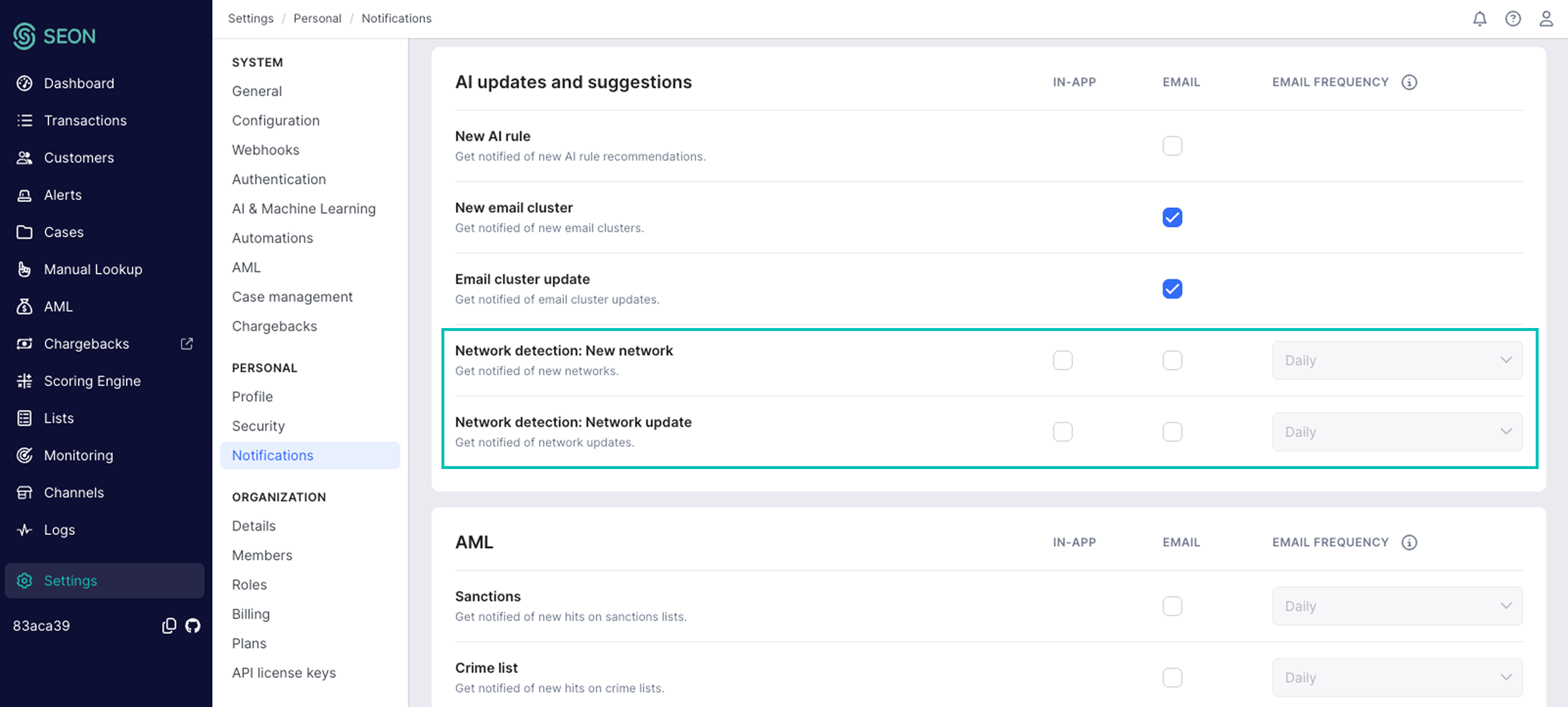The image size is (1568, 707).
Task: Enable in-app for Network detection: New network
Action: [x=1062, y=360]
